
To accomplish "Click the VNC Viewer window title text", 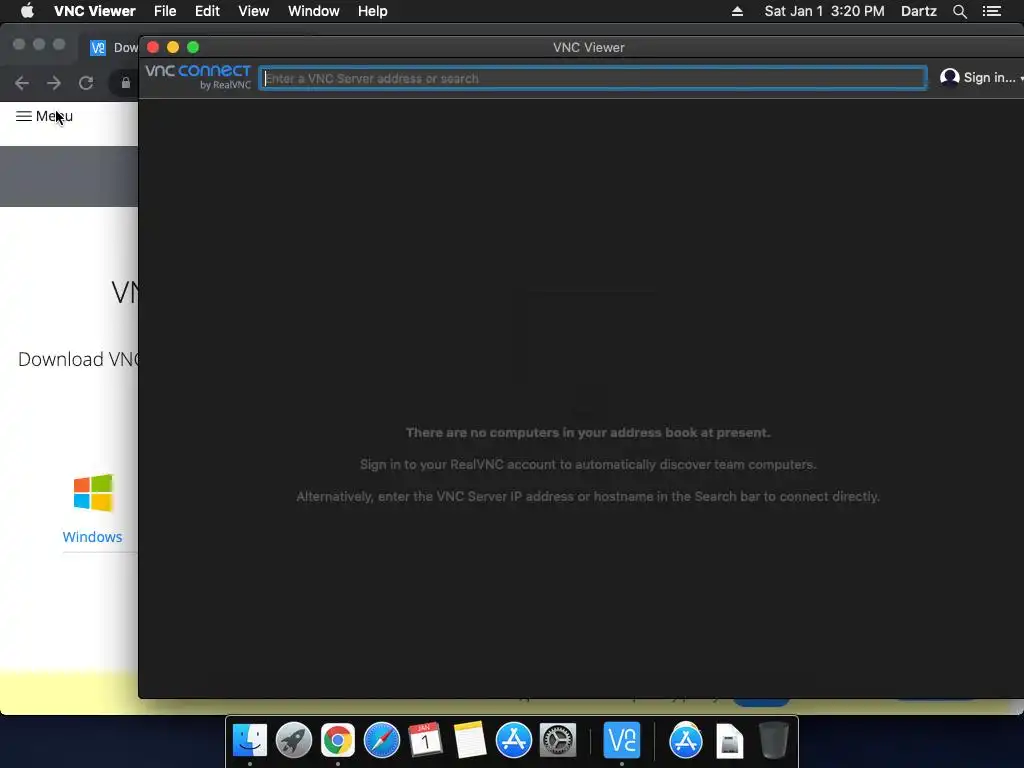I will pos(588,48).
